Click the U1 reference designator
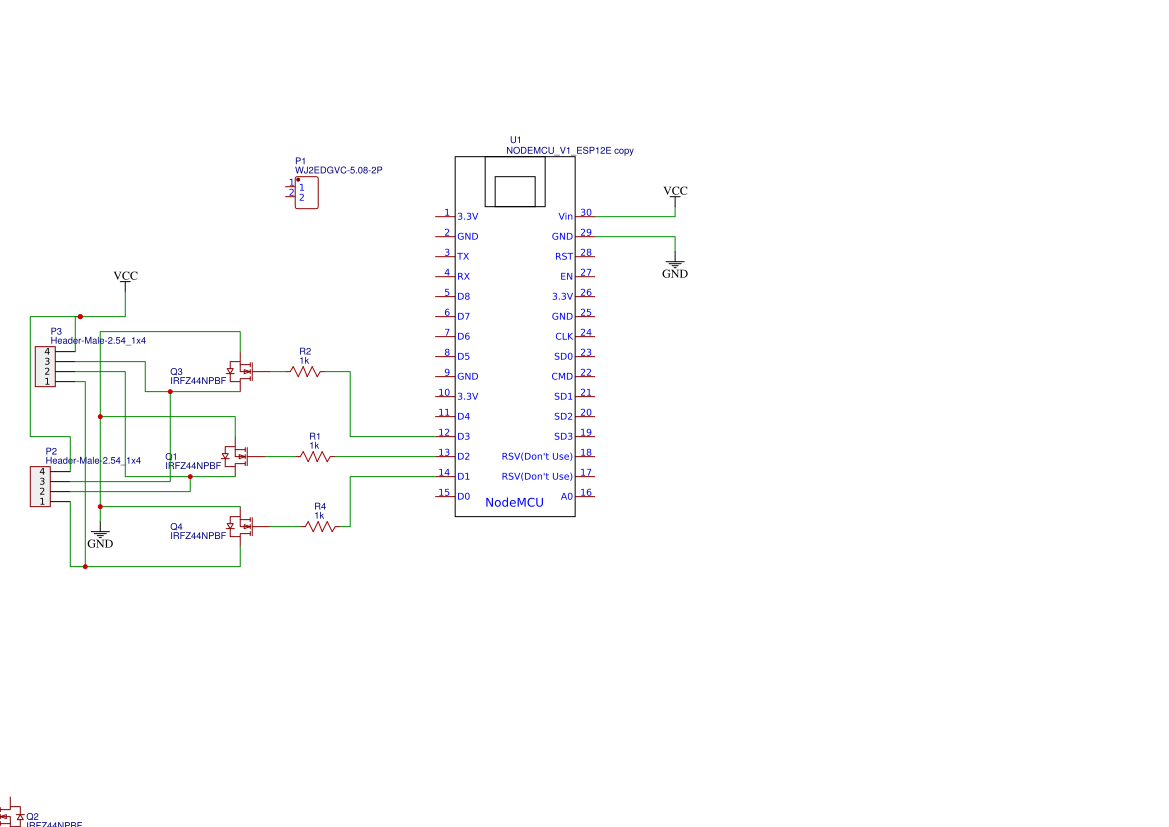 pyautogui.click(x=515, y=139)
